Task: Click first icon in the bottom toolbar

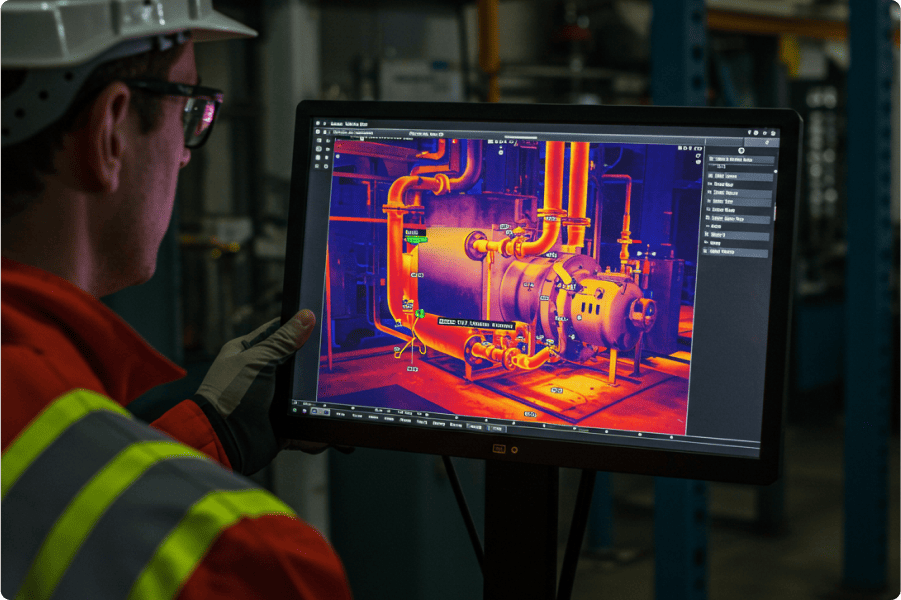Action: pos(296,409)
